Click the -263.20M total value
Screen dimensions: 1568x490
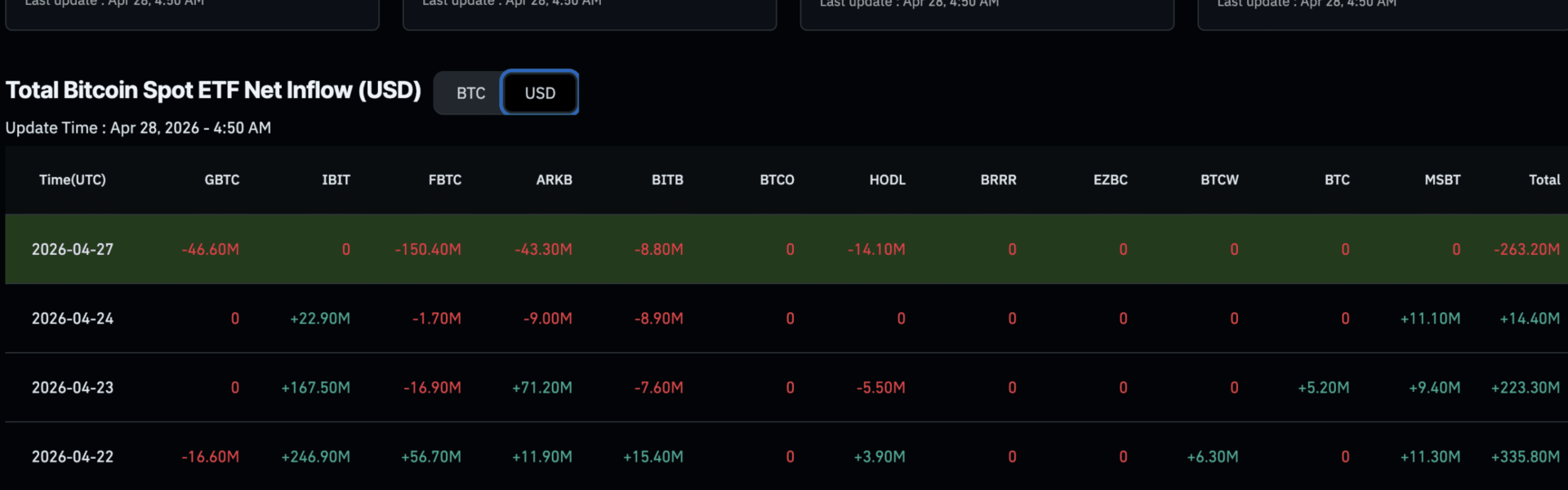[x=1526, y=249]
